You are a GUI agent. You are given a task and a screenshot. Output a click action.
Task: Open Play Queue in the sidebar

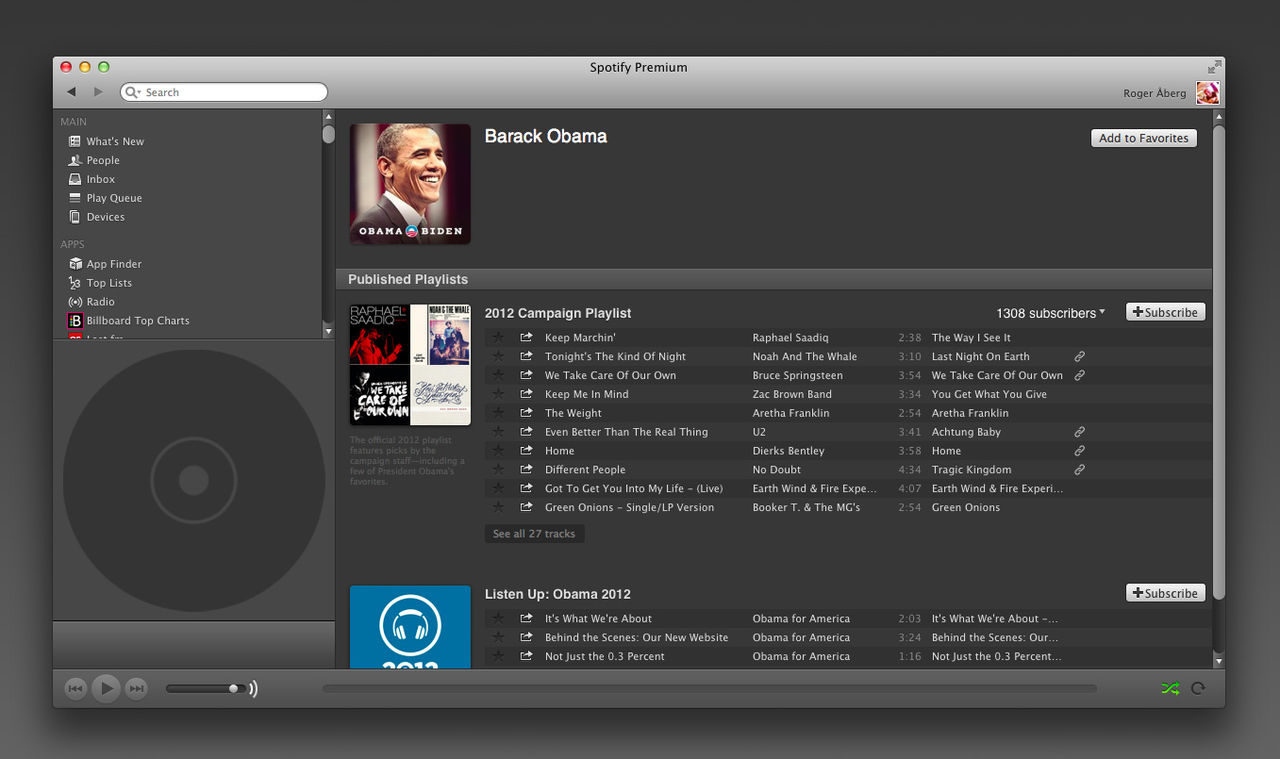click(105, 198)
